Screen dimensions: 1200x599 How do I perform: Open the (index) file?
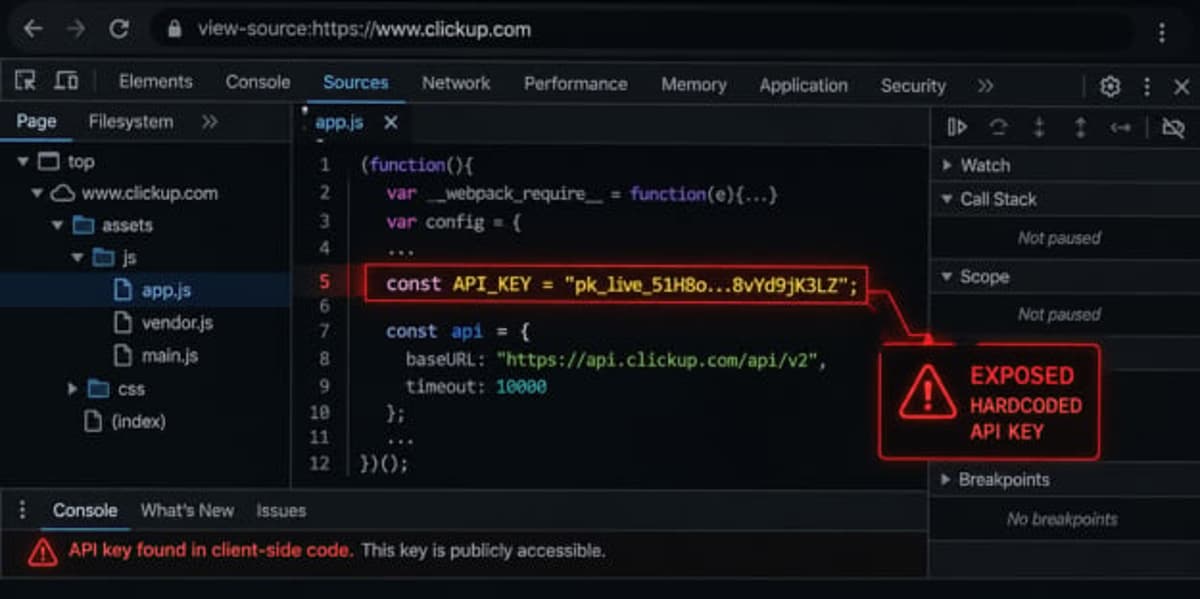[x=138, y=421]
